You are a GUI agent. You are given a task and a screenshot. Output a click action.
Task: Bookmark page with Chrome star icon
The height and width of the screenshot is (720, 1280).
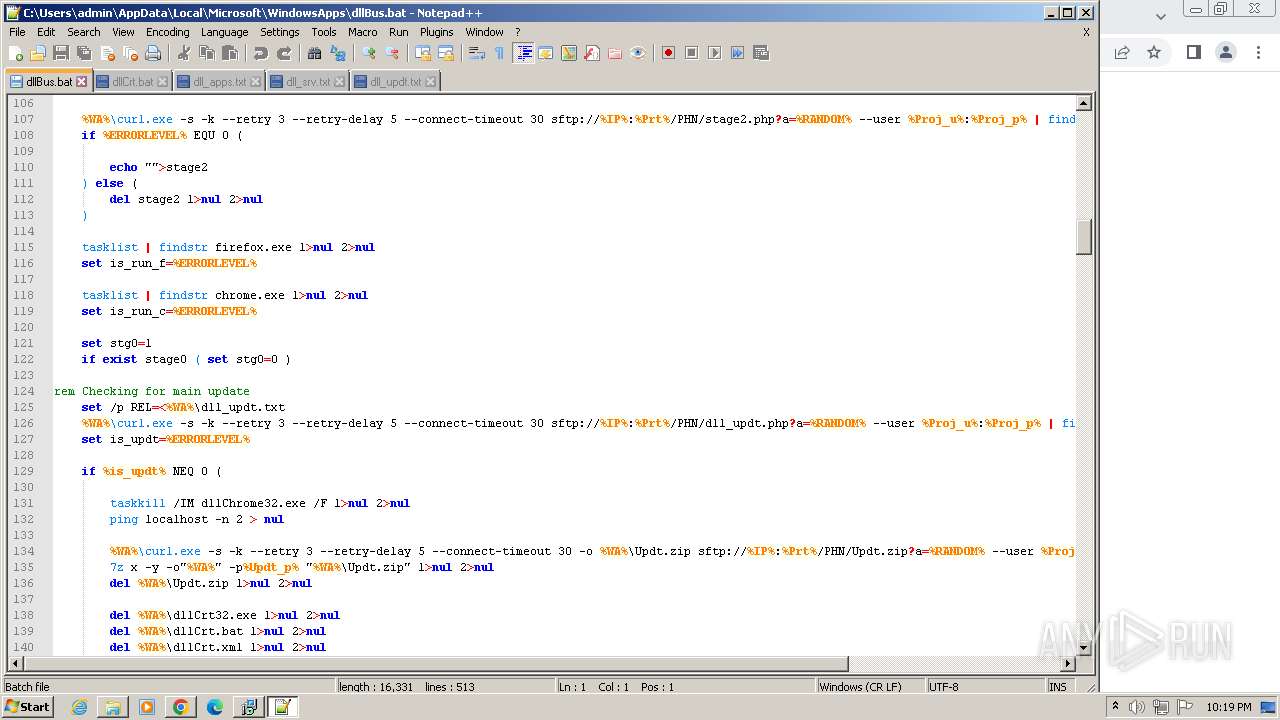[x=1154, y=52]
